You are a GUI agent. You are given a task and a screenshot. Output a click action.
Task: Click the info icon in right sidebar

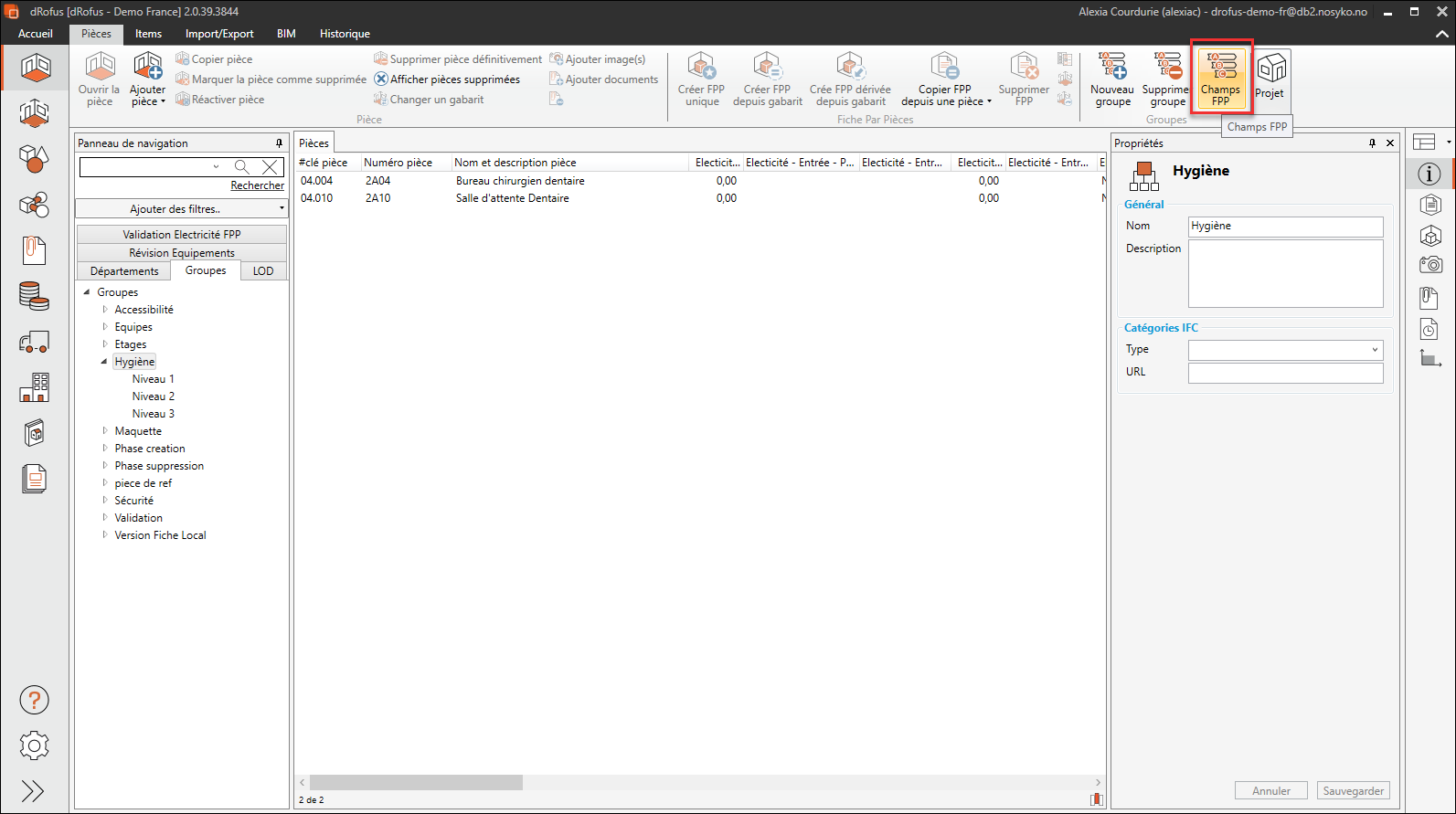pos(1429,174)
